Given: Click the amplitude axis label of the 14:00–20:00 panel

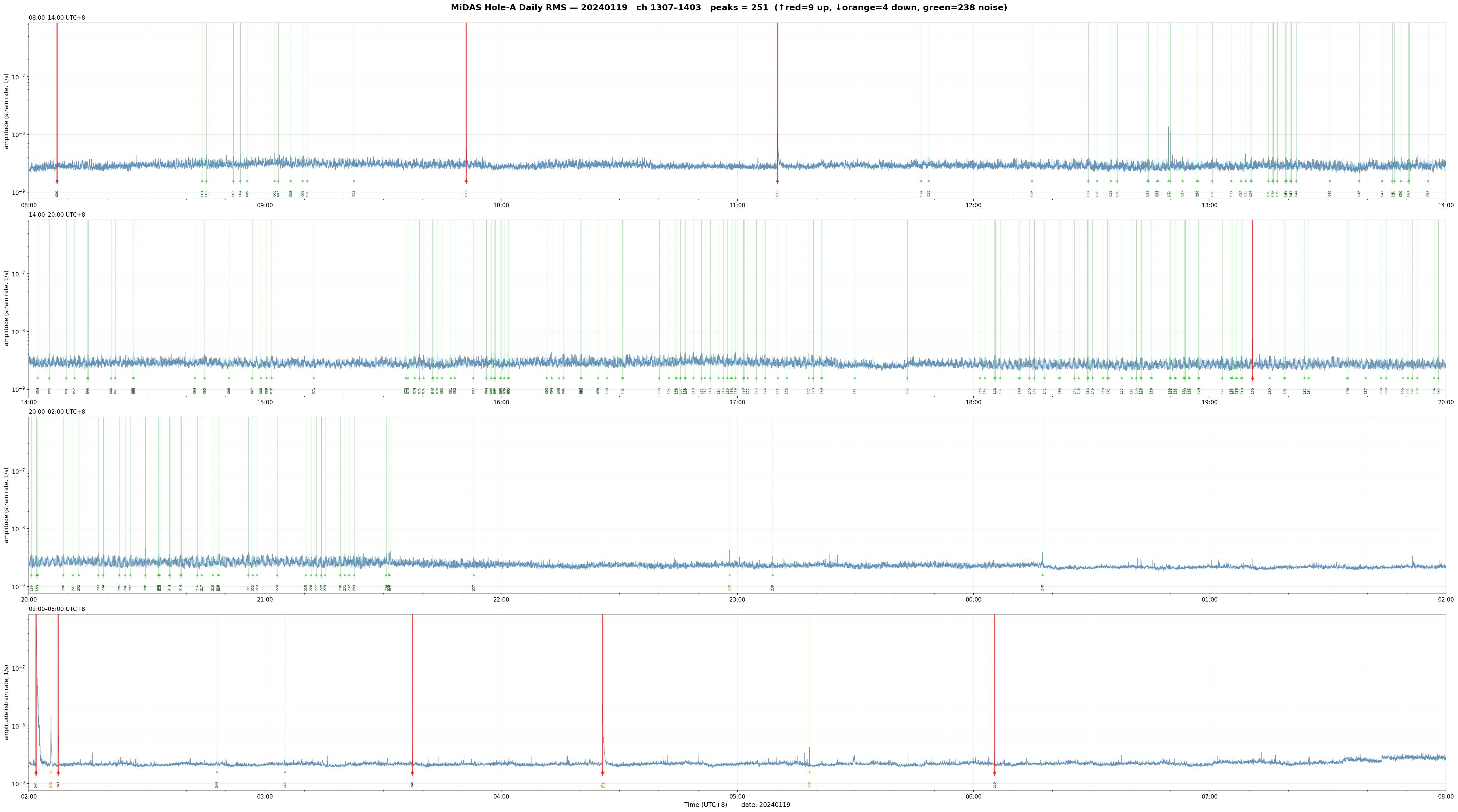Looking at the screenshot, I should click(6, 308).
